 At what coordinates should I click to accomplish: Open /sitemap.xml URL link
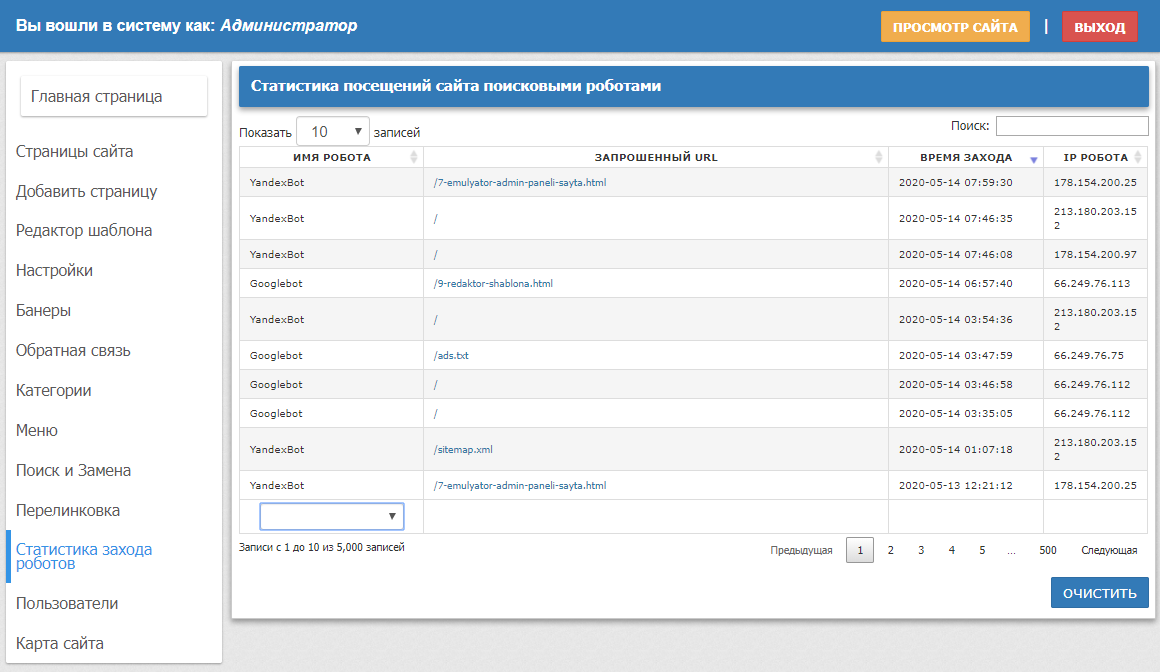[462, 449]
